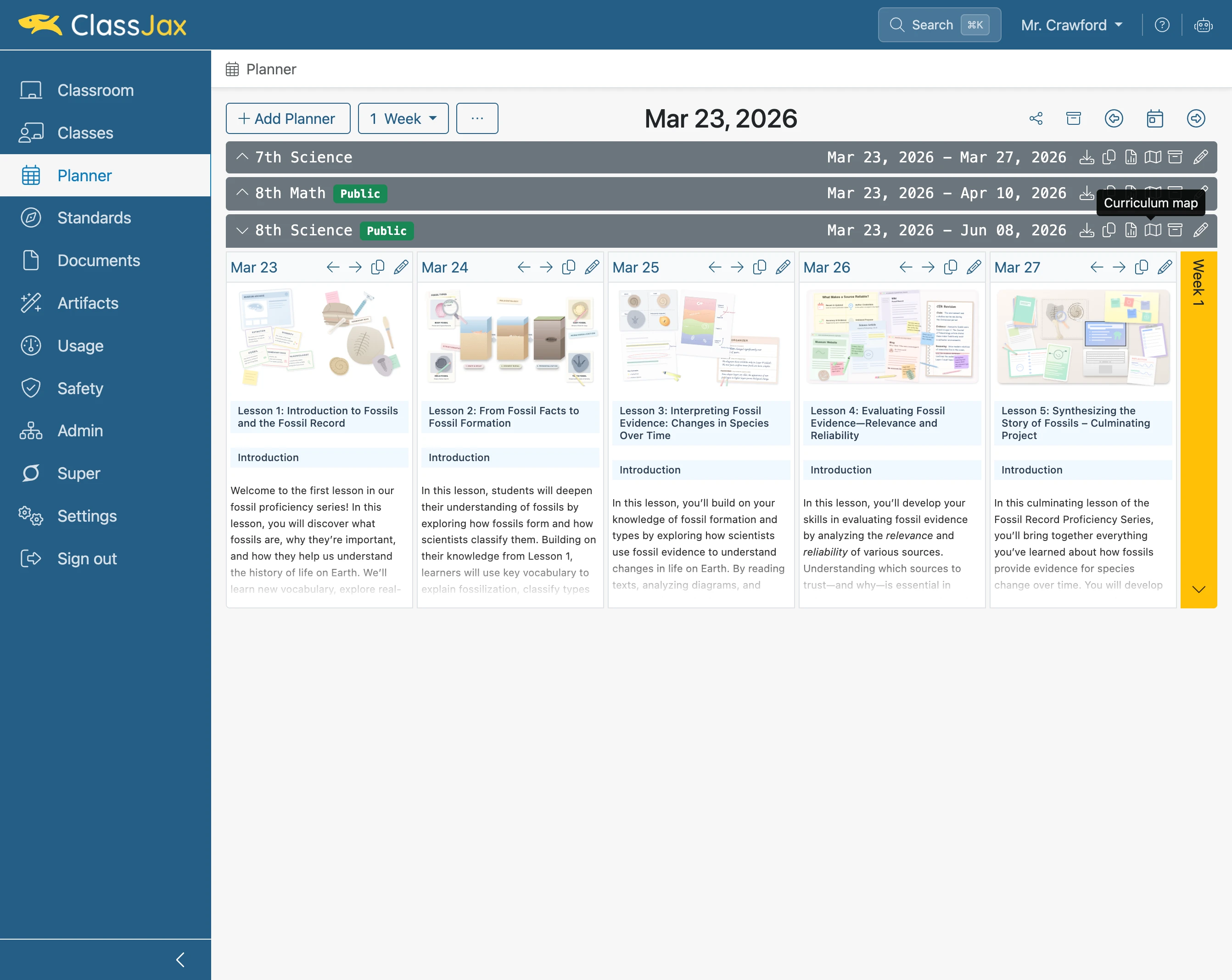Edit the 7th Science planner with pencil icon
The height and width of the screenshot is (980, 1232).
[1201, 157]
